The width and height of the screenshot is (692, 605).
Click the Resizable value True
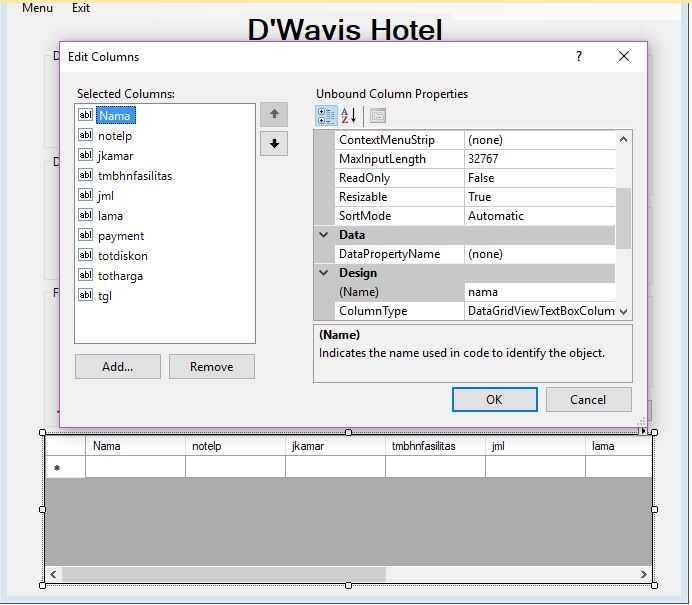click(x=539, y=197)
